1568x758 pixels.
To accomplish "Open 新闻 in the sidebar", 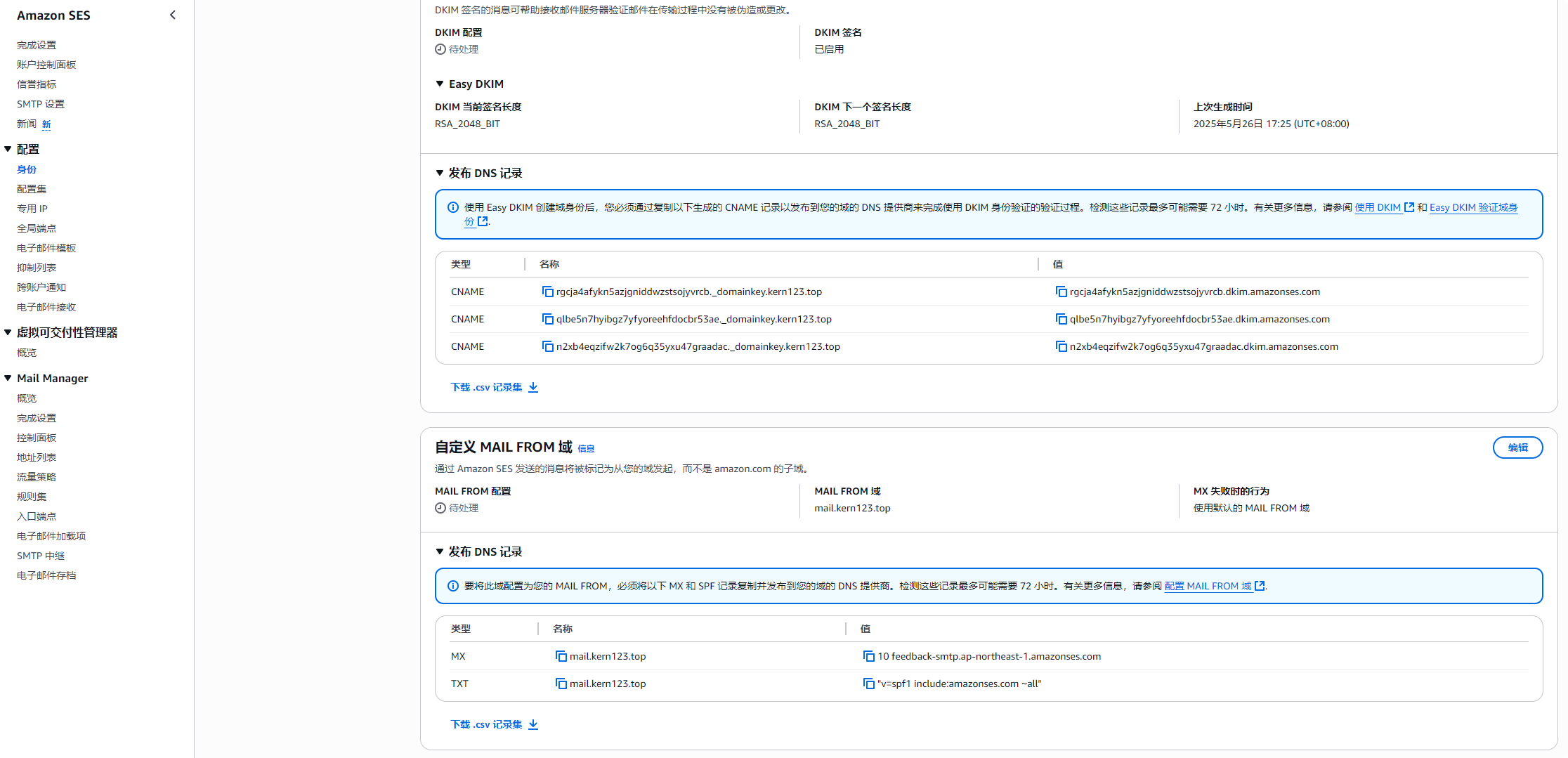I will pyautogui.click(x=27, y=124).
